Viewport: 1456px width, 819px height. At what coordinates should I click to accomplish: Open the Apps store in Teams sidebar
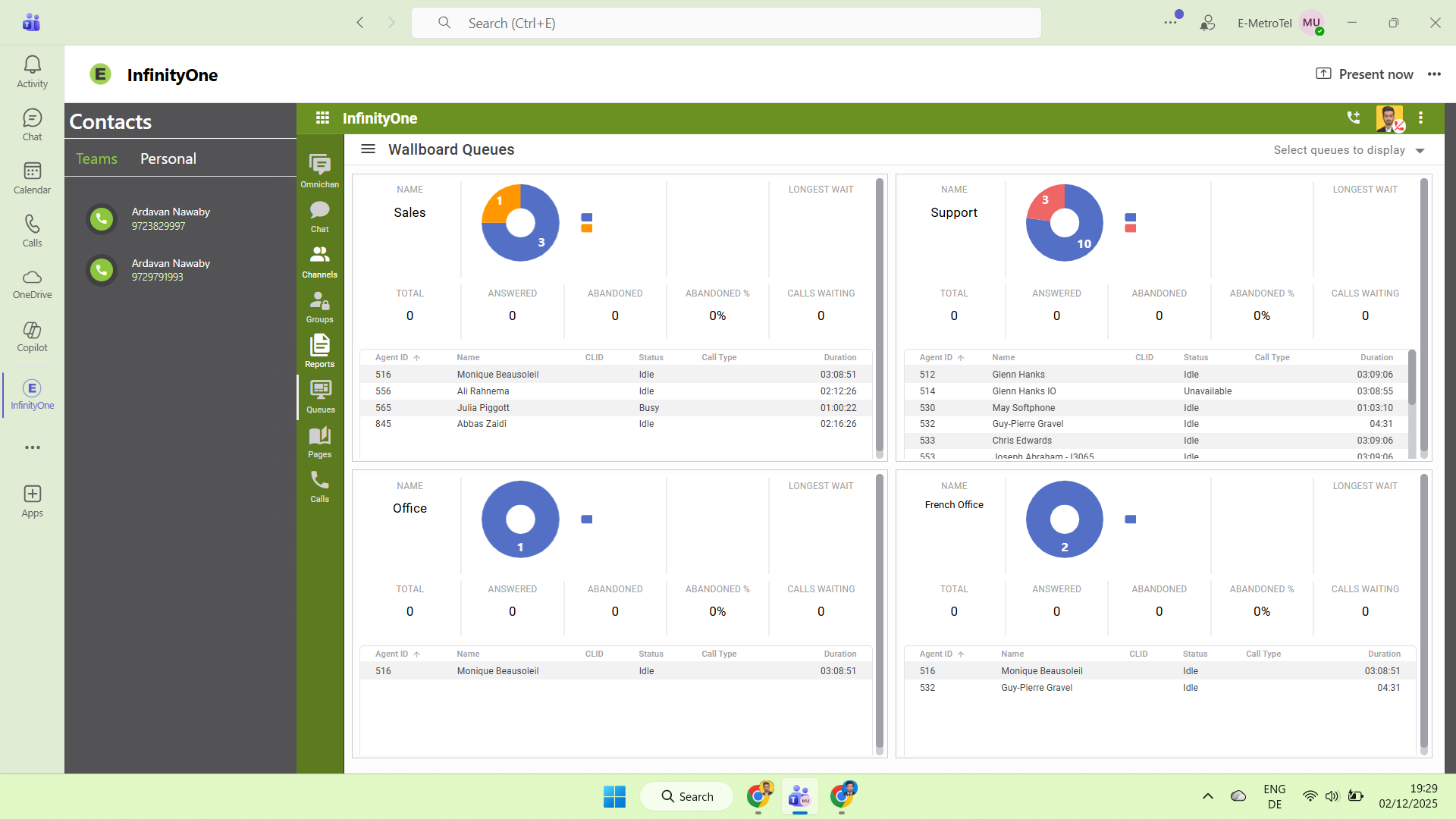tap(32, 501)
